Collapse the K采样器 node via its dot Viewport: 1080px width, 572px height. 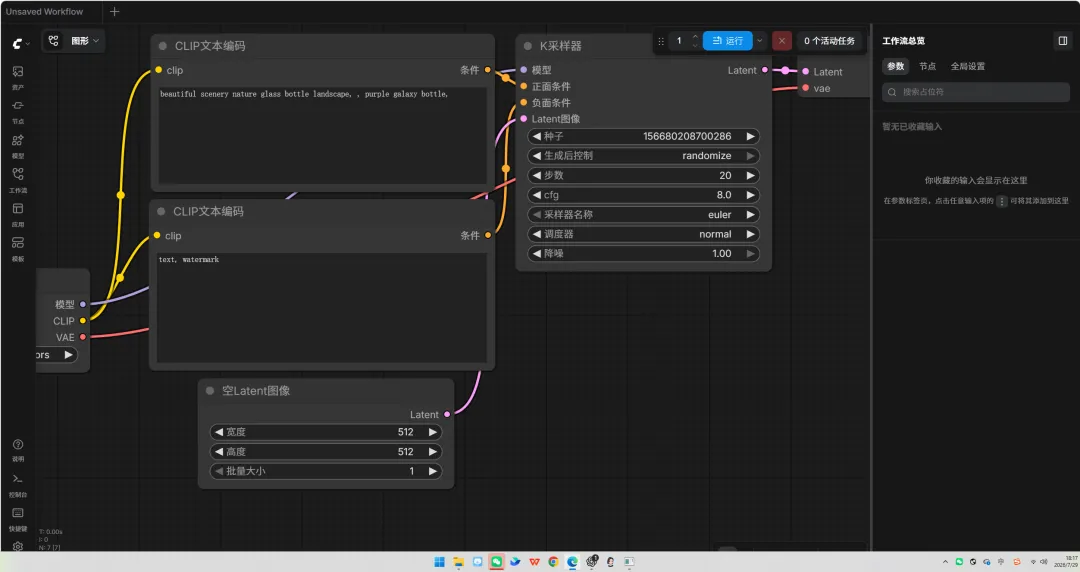(x=528, y=46)
